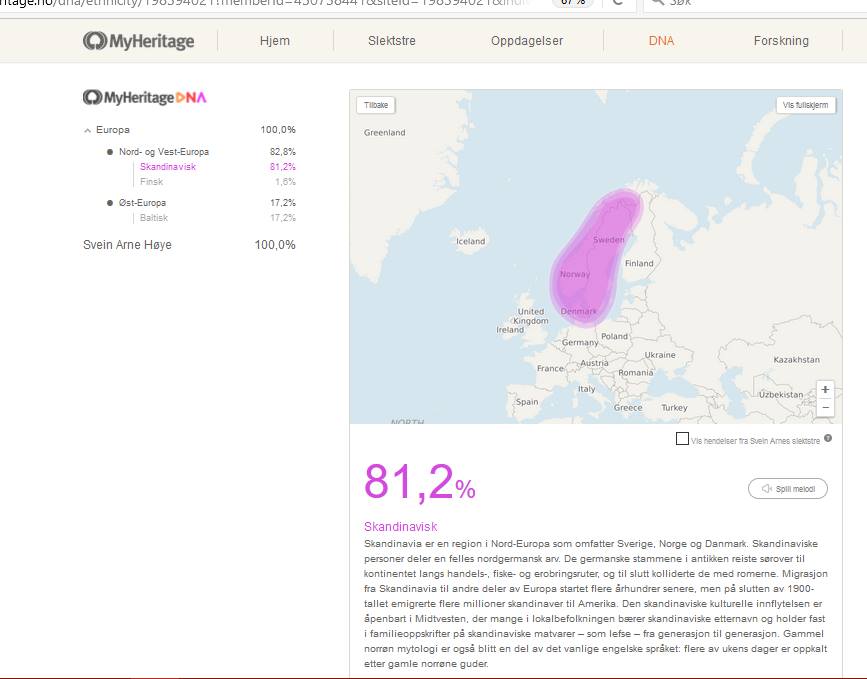Click the MyHeritage DNA logo
Screen dimensions: 867x679
[144, 97]
